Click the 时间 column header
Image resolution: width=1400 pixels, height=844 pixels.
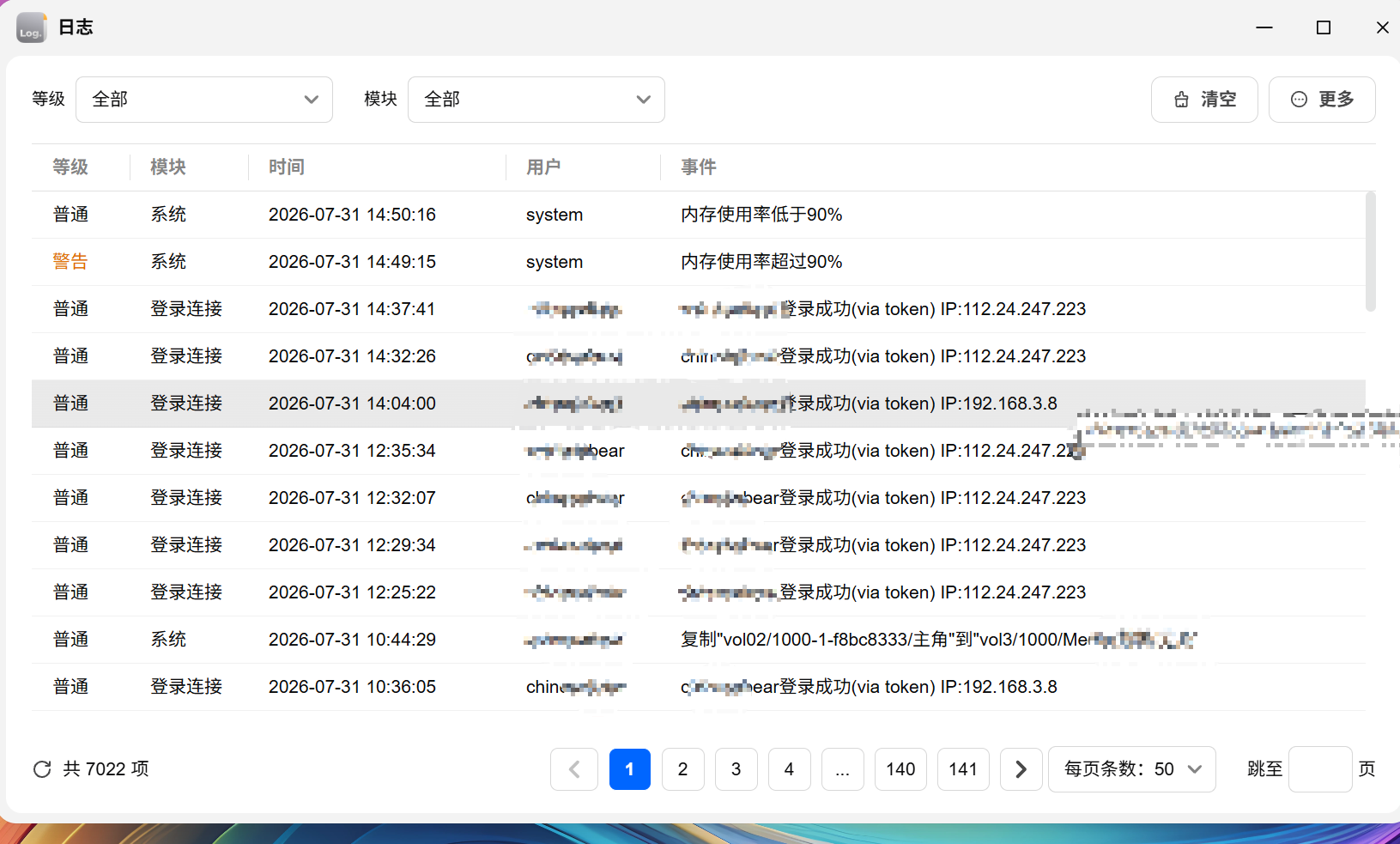(x=287, y=167)
